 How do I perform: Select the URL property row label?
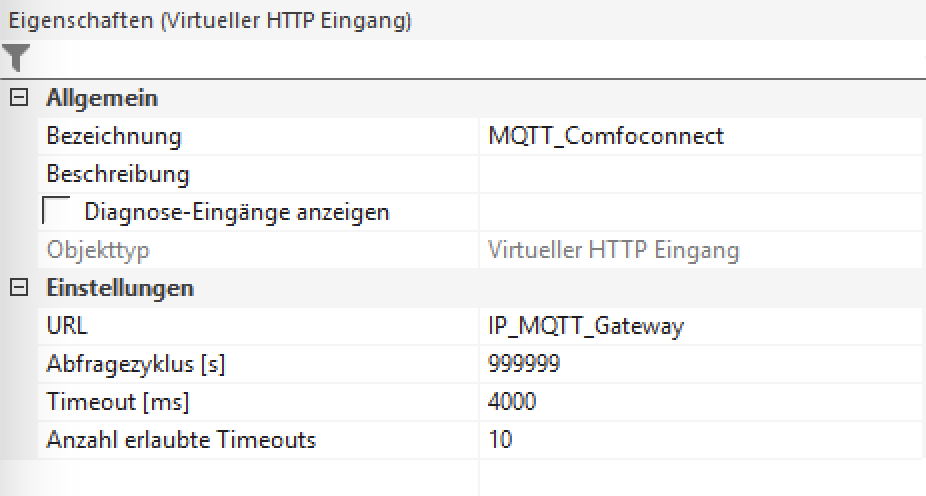click(67, 326)
